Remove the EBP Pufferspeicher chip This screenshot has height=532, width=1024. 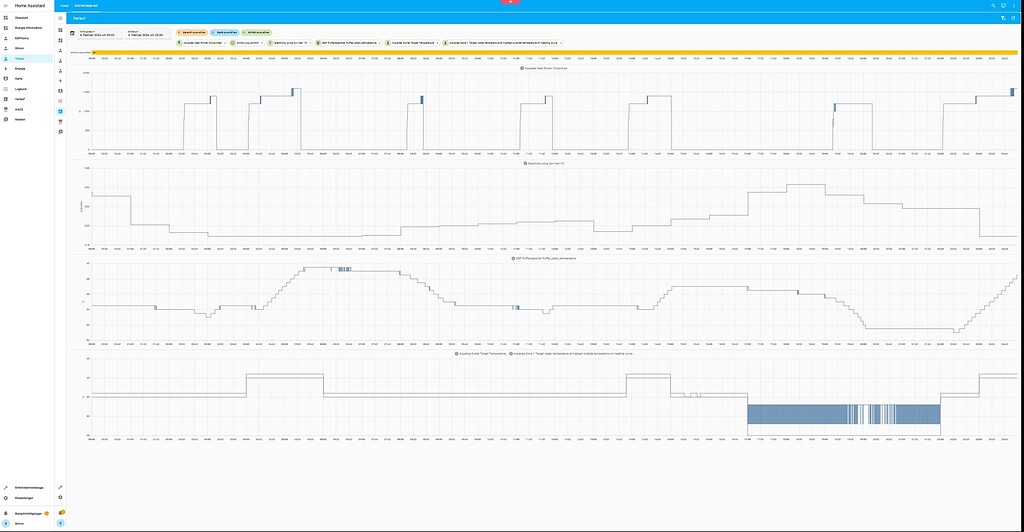click(379, 43)
